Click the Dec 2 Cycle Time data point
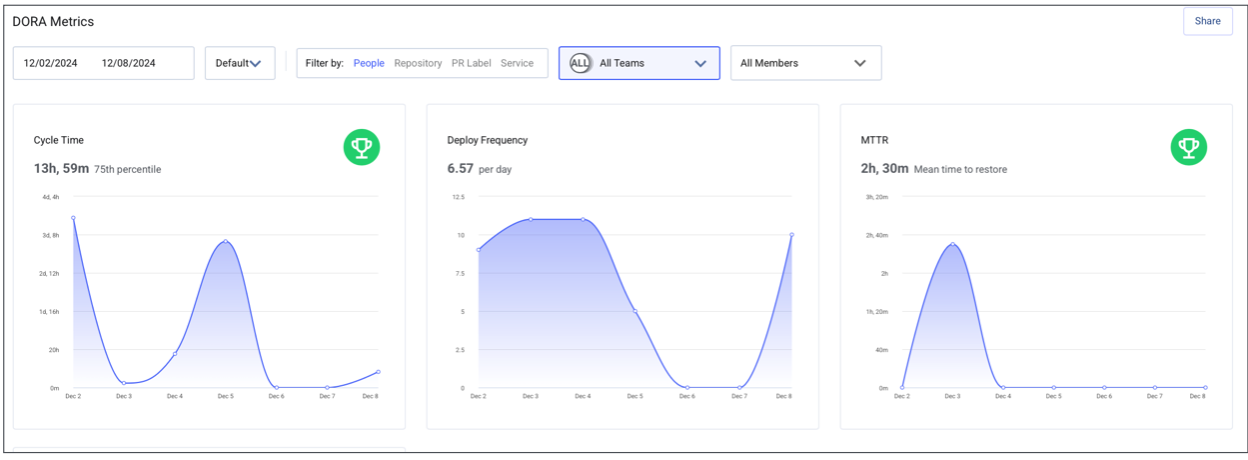The height and width of the screenshot is (460, 1248). [73, 218]
